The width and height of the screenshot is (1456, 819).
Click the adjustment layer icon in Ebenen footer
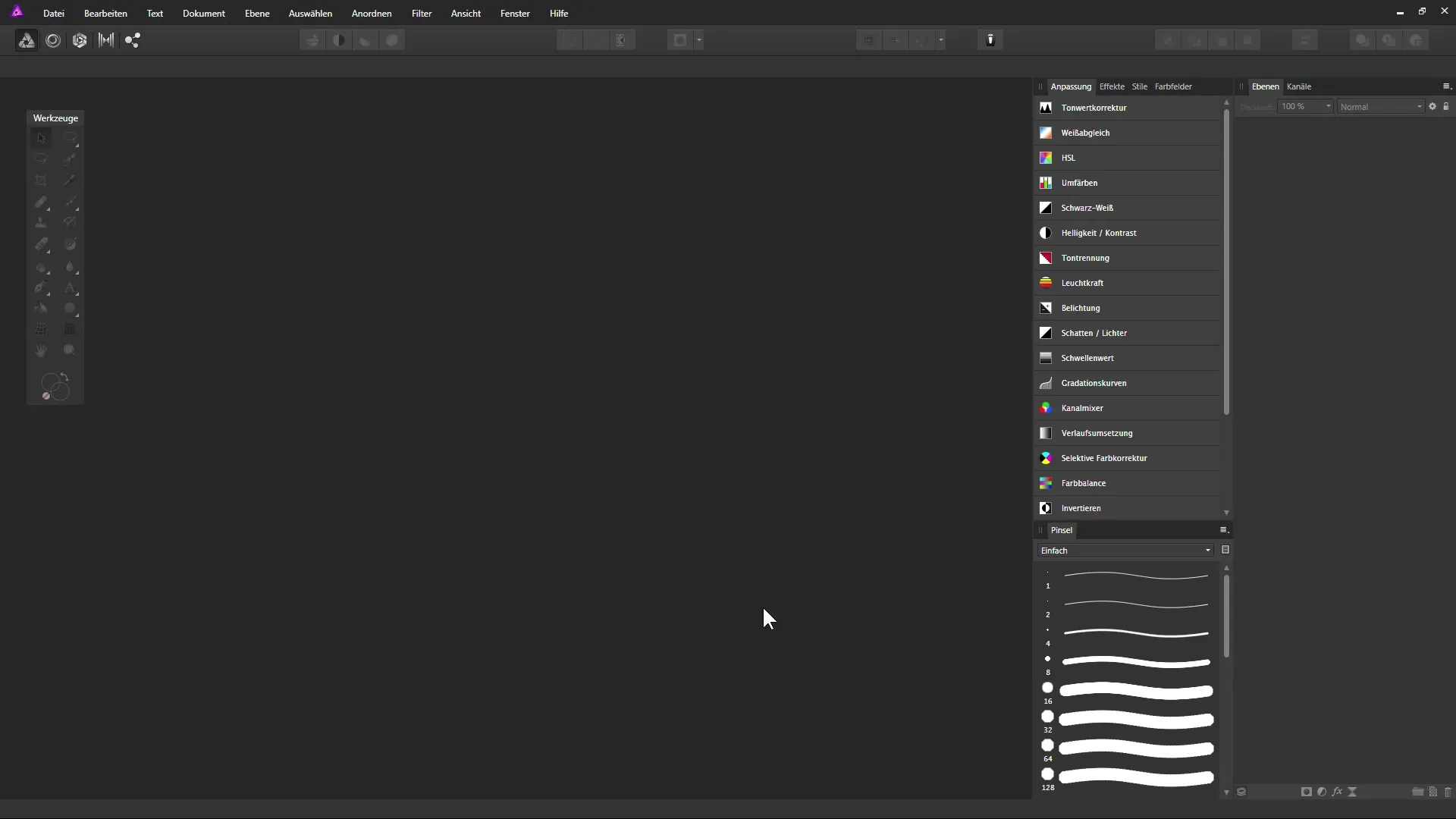pyautogui.click(x=1322, y=792)
